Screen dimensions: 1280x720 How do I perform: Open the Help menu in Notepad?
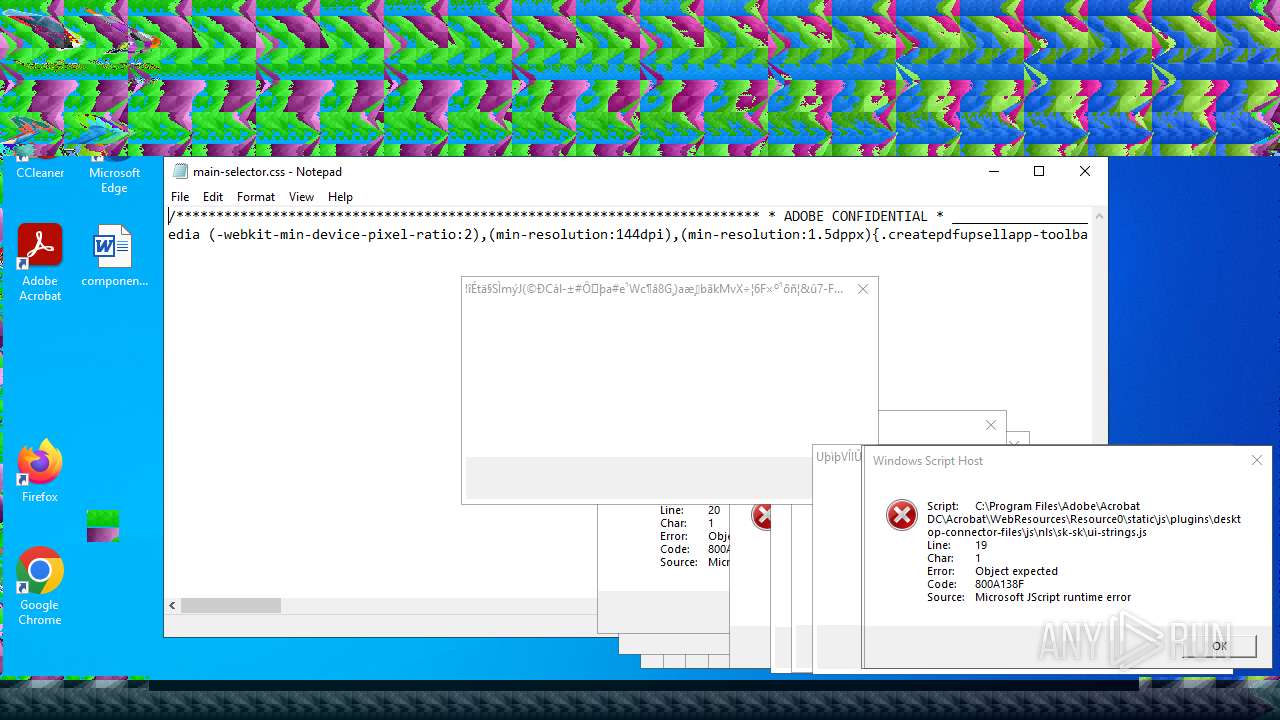[x=340, y=197]
